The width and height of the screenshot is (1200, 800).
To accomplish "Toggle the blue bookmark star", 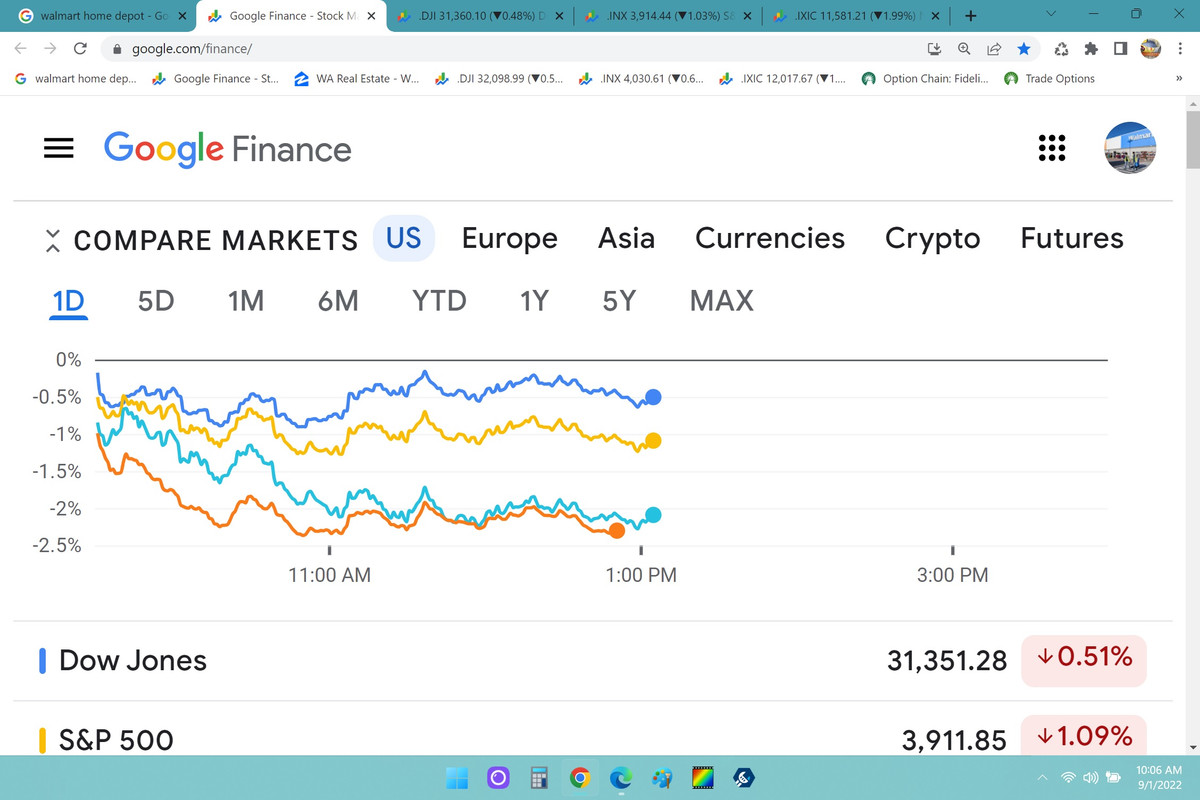I will [1023, 48].
